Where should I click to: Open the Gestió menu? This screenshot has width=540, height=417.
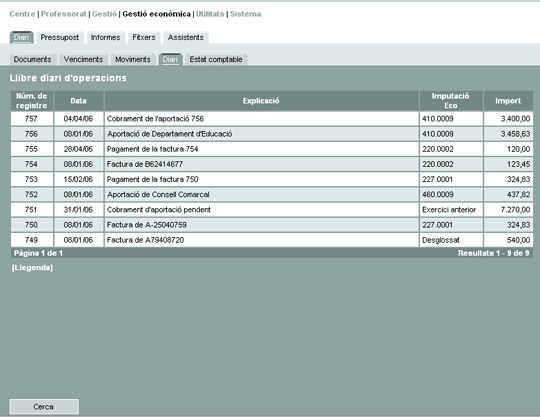104,14
